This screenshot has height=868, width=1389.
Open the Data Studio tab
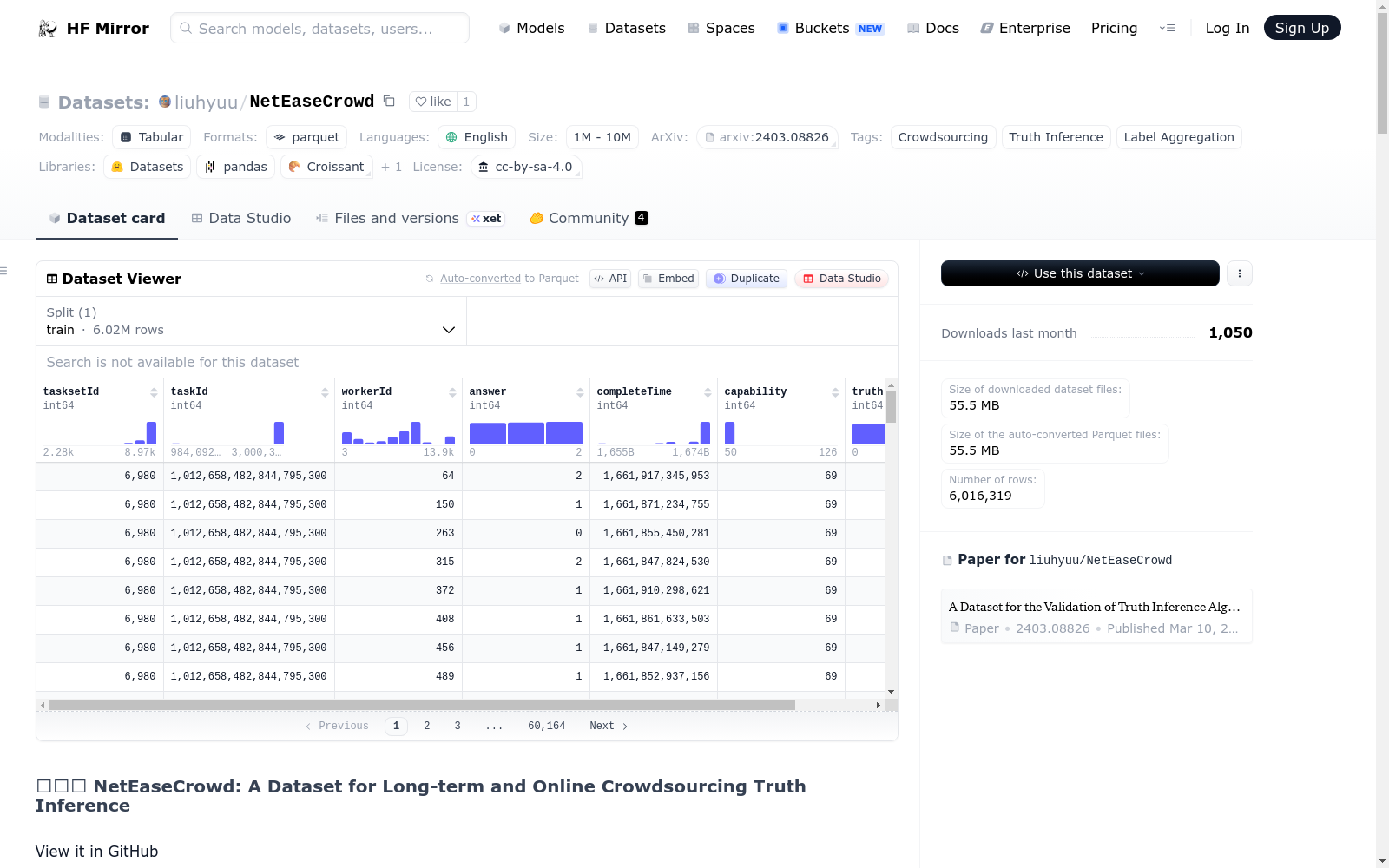(241, 219)
